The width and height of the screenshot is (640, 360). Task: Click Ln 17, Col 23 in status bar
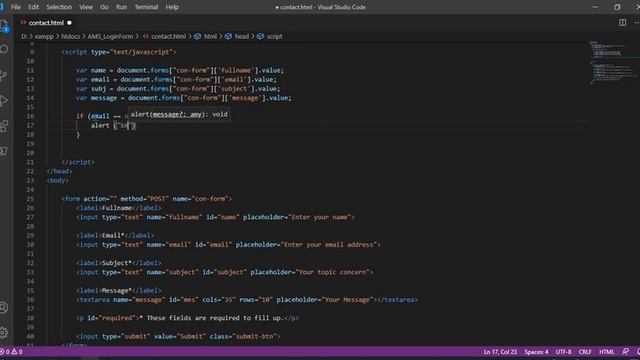[x=500, y=351]
